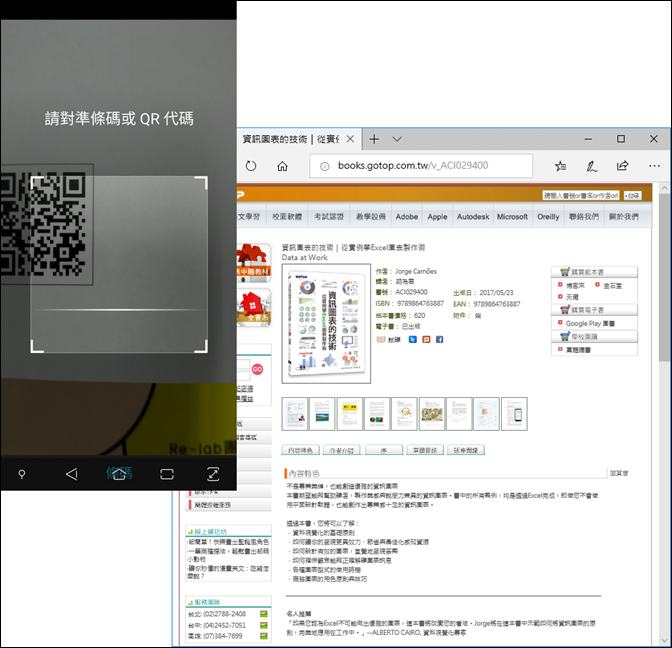
Task: Open the 教學設備 navigation menu
Action: click(x=371, y=217)
